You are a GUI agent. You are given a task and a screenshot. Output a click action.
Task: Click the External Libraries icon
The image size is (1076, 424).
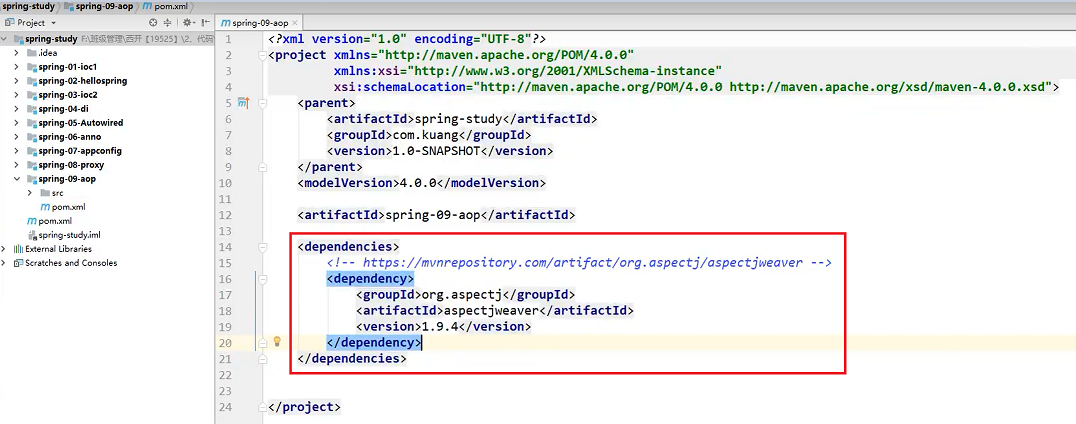pyautogui.click(x=19, y=249)
